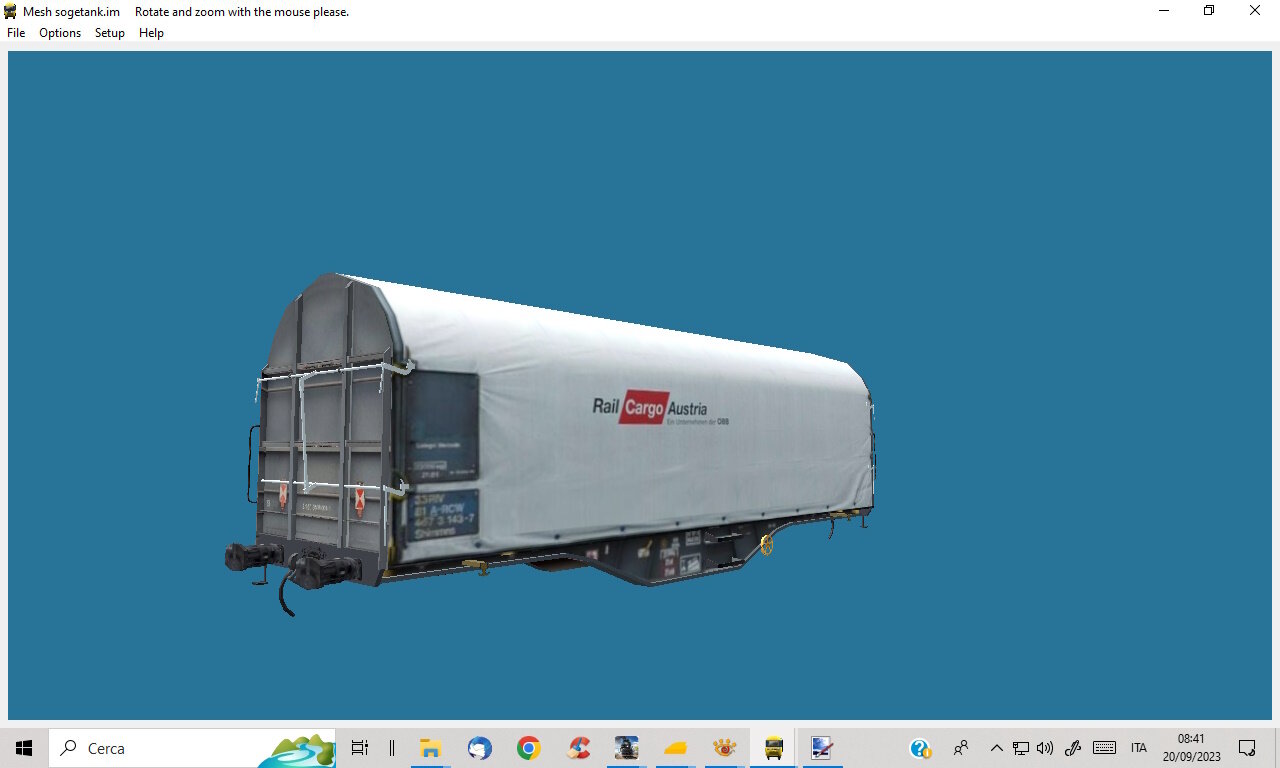Click the Rail Cargo Austria wagon model
This screenshot has height=768, width=1280.
tap(551, 443)
